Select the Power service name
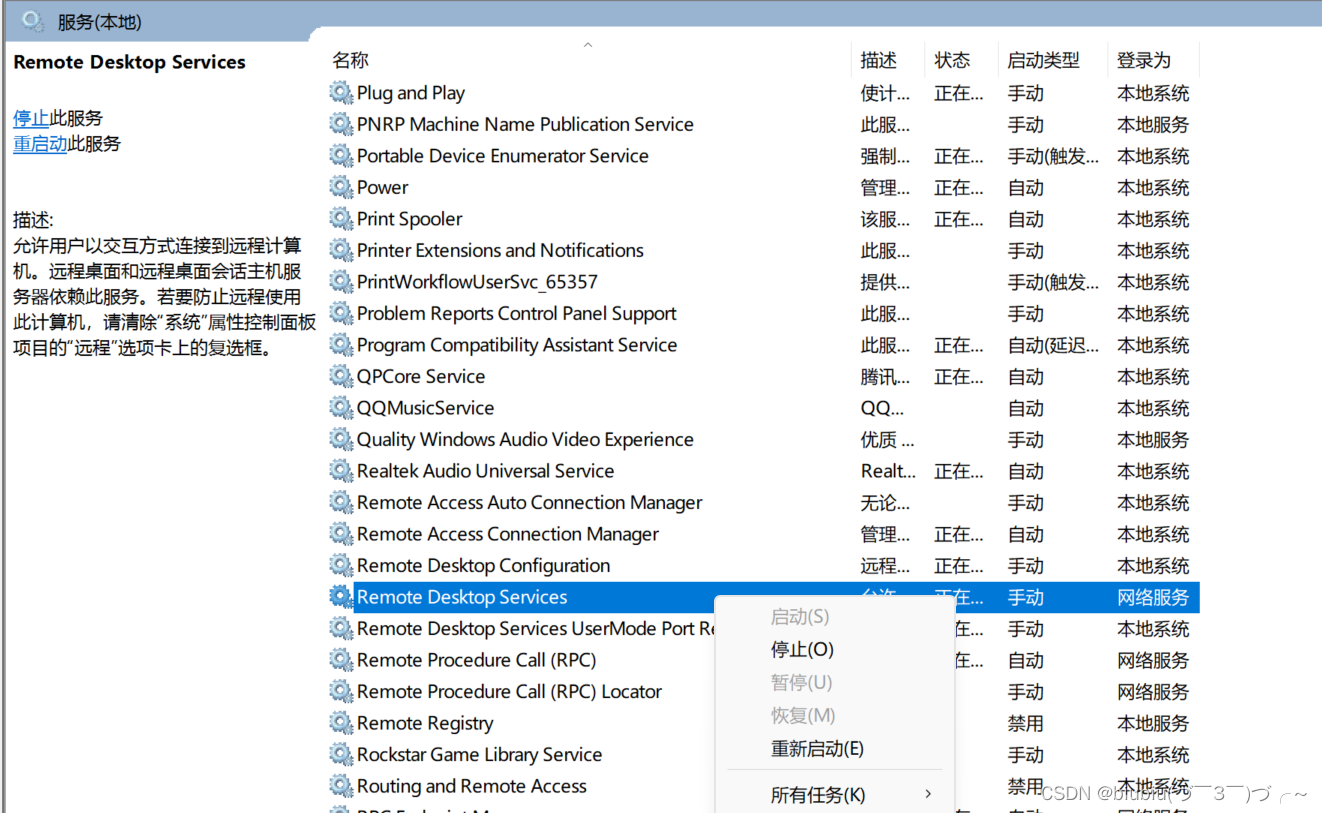 click(x=383, y=187)
